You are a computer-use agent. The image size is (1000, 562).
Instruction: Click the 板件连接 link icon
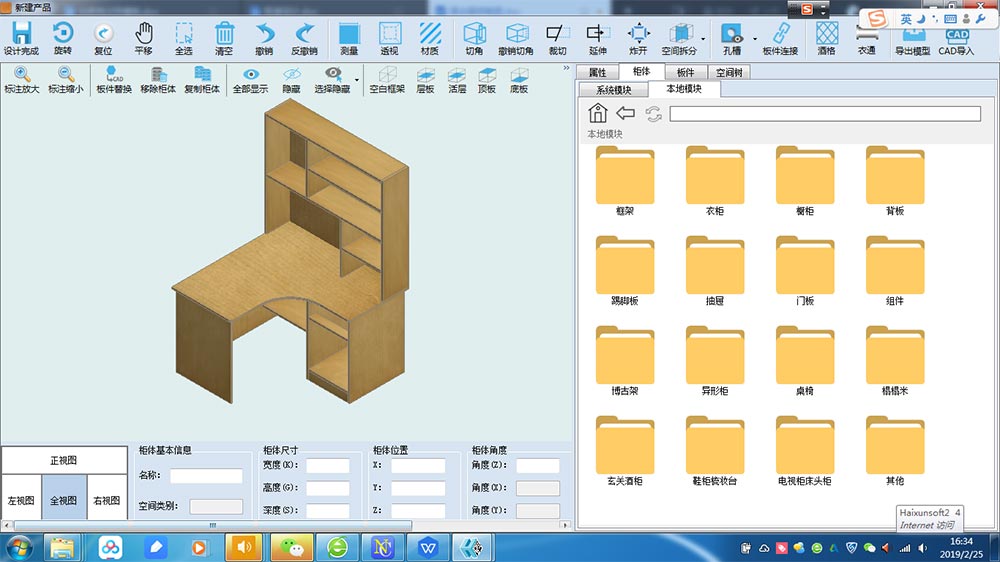(x=781, y=33)
